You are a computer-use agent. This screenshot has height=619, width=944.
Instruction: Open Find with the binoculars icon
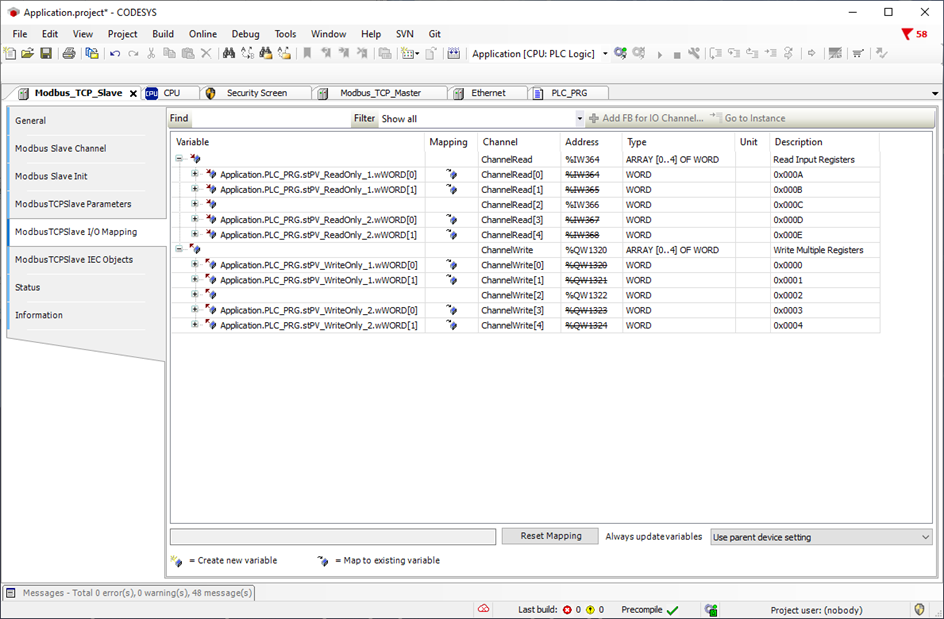coord(229,53)
